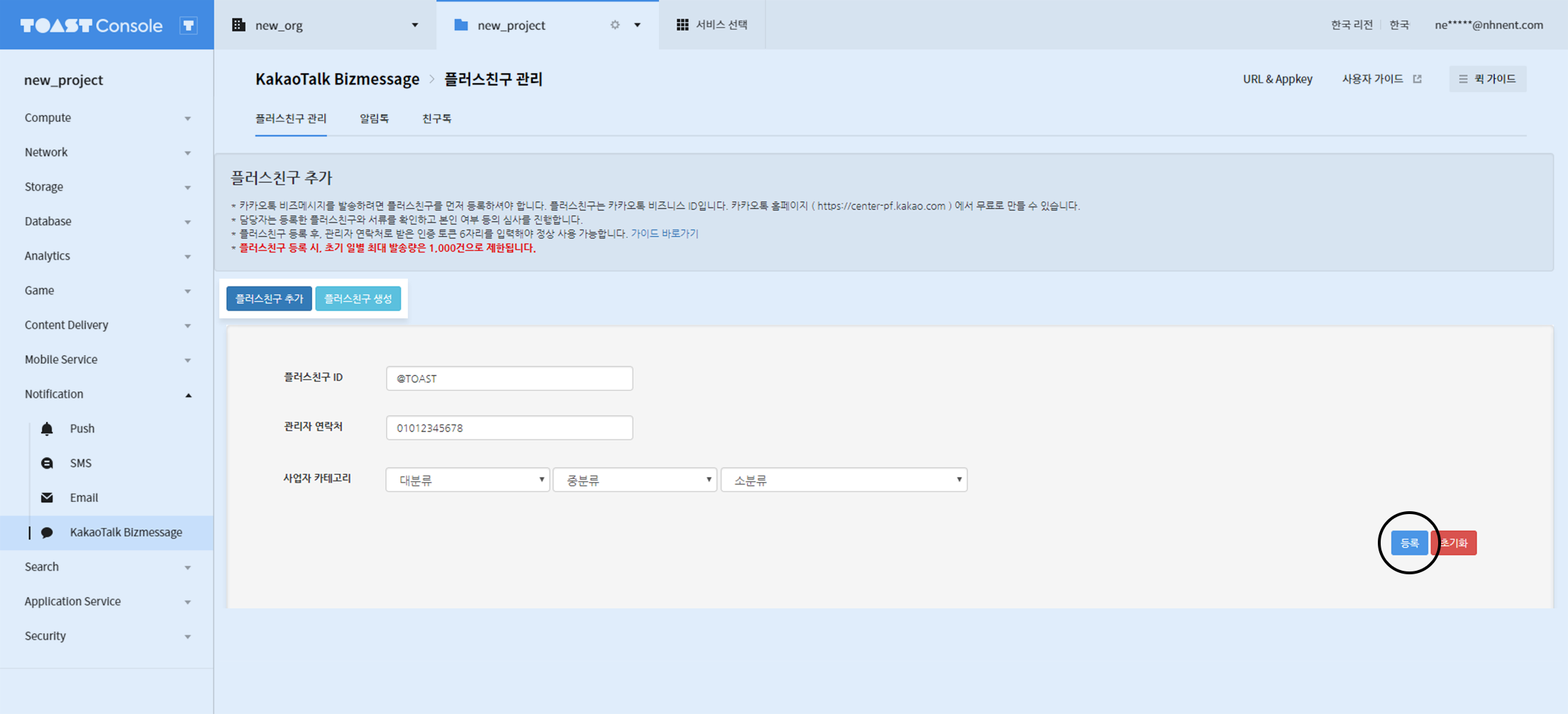Switch to the 알림톡 tab
This screenshot has height=714, width=1568.
click(375, 118)
